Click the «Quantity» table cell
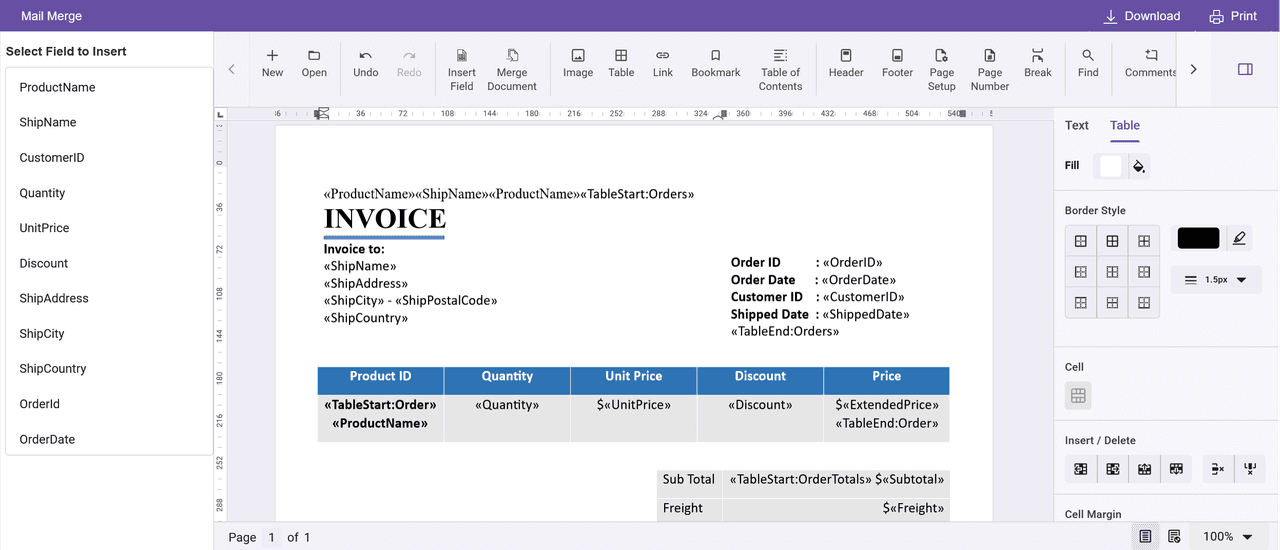The image size is (1280, 550). coord(507,418)
